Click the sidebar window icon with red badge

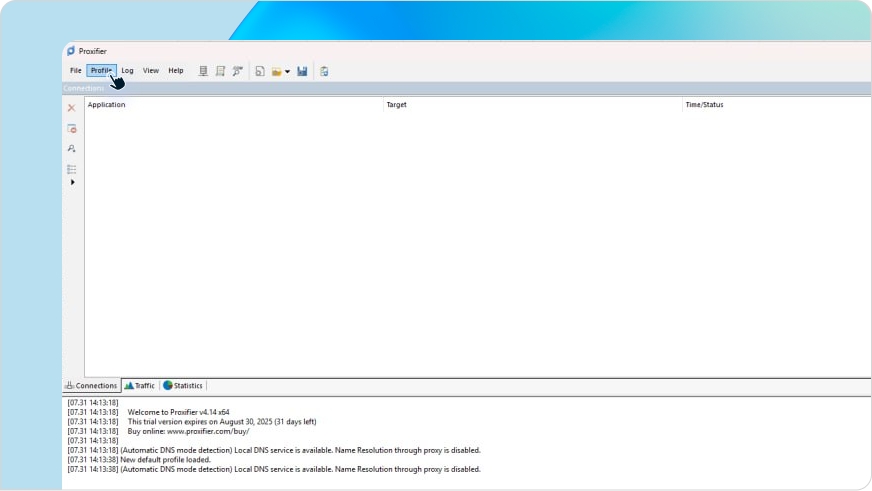71,128
